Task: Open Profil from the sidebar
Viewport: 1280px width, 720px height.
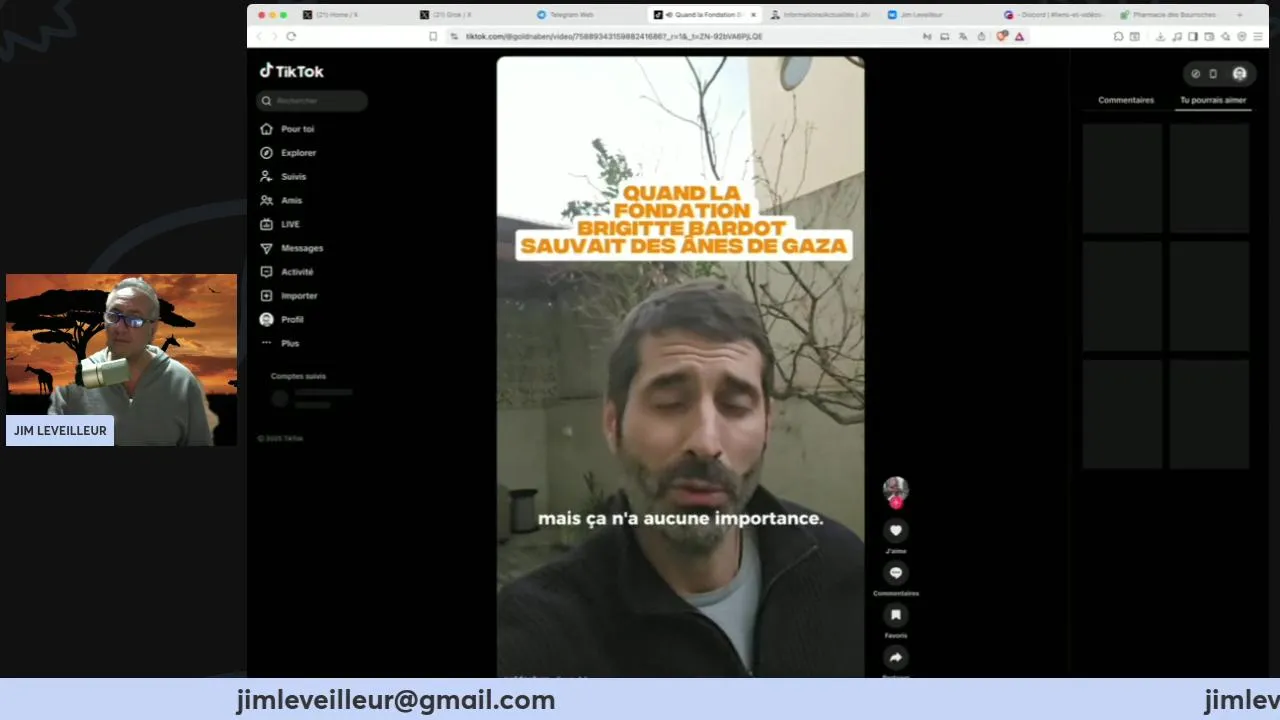Action: click(x=282, y=319)
